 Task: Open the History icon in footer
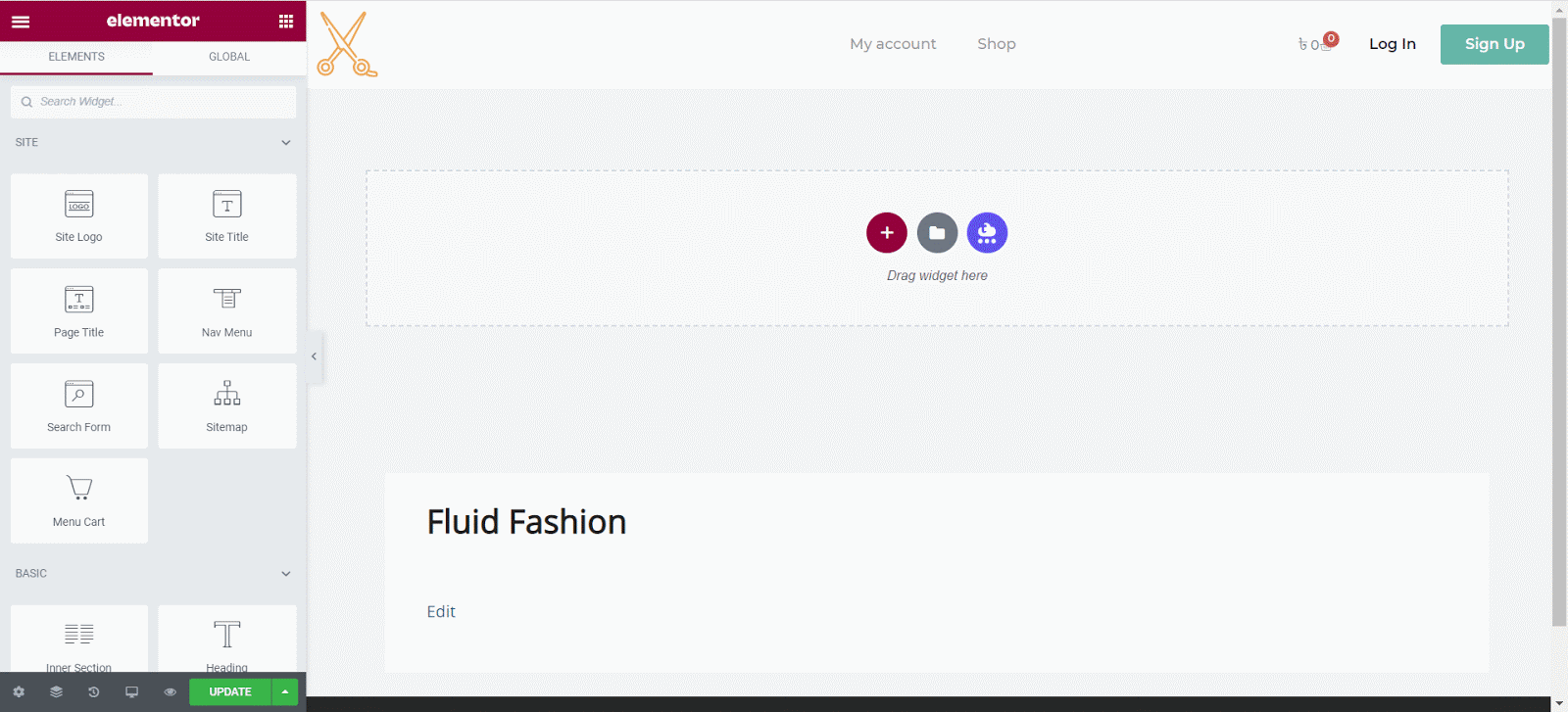tap(94, 691)
